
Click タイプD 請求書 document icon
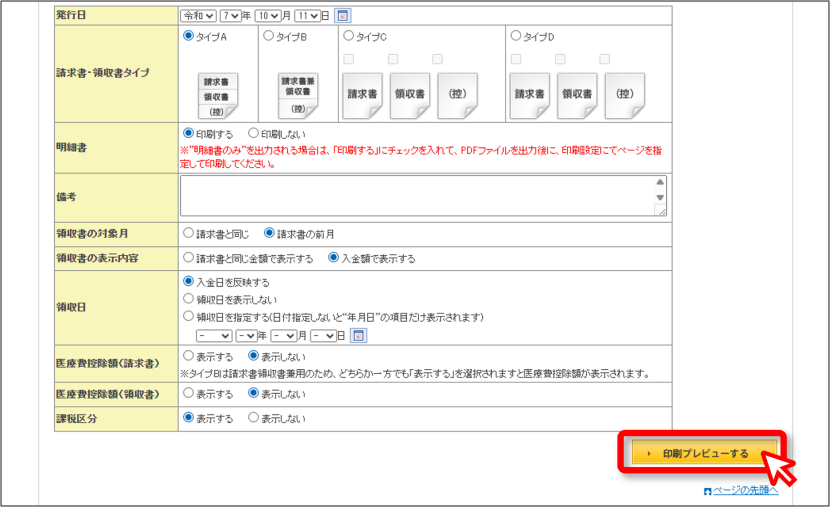[x=530, y=96]
